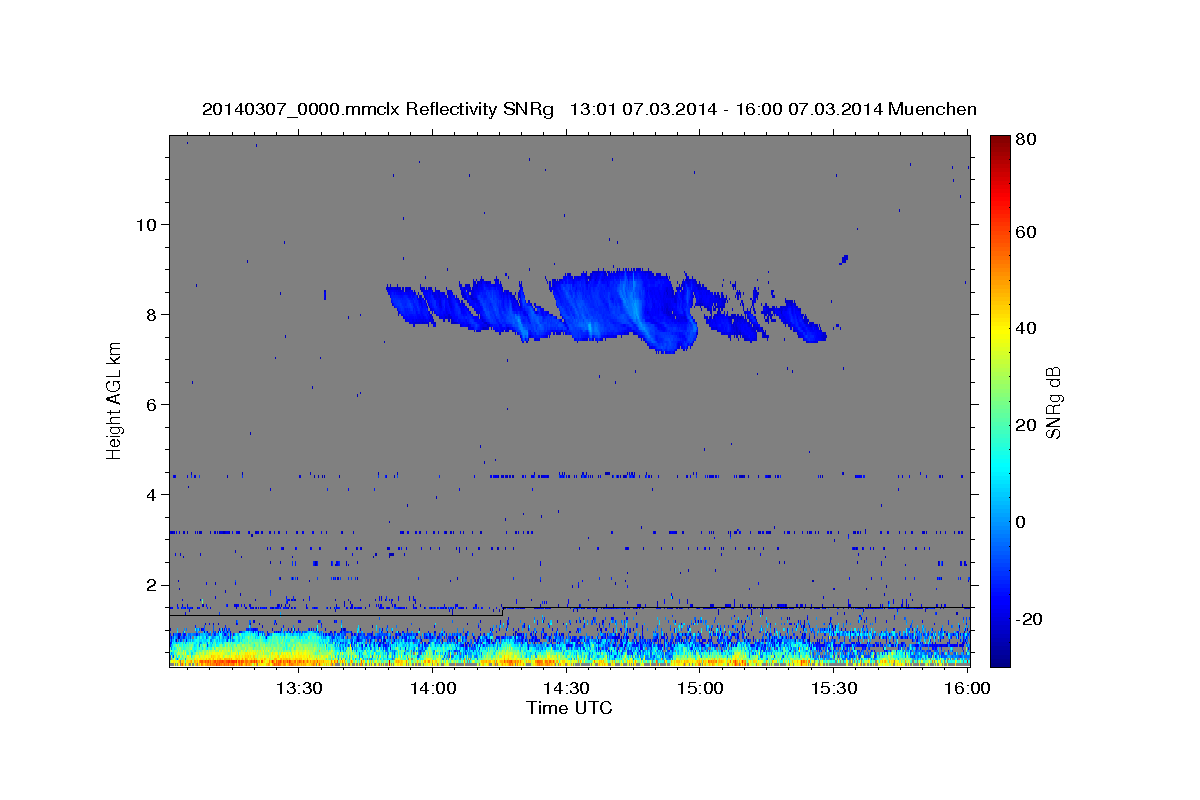Click the 8 km height tick label
The height and width of the screenshot is (800, 1200).
(151, 314)
